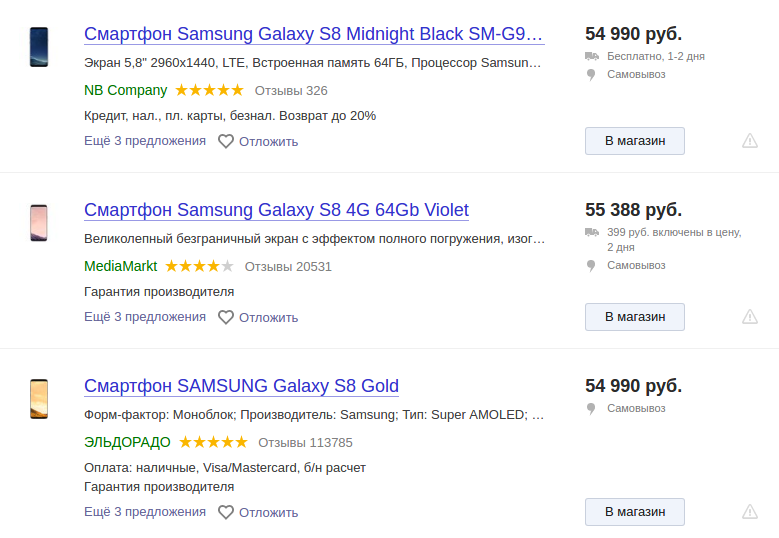Go to MediaMarkt store via В магазин
The image size is (779, 538).
[x=635, y=317]
